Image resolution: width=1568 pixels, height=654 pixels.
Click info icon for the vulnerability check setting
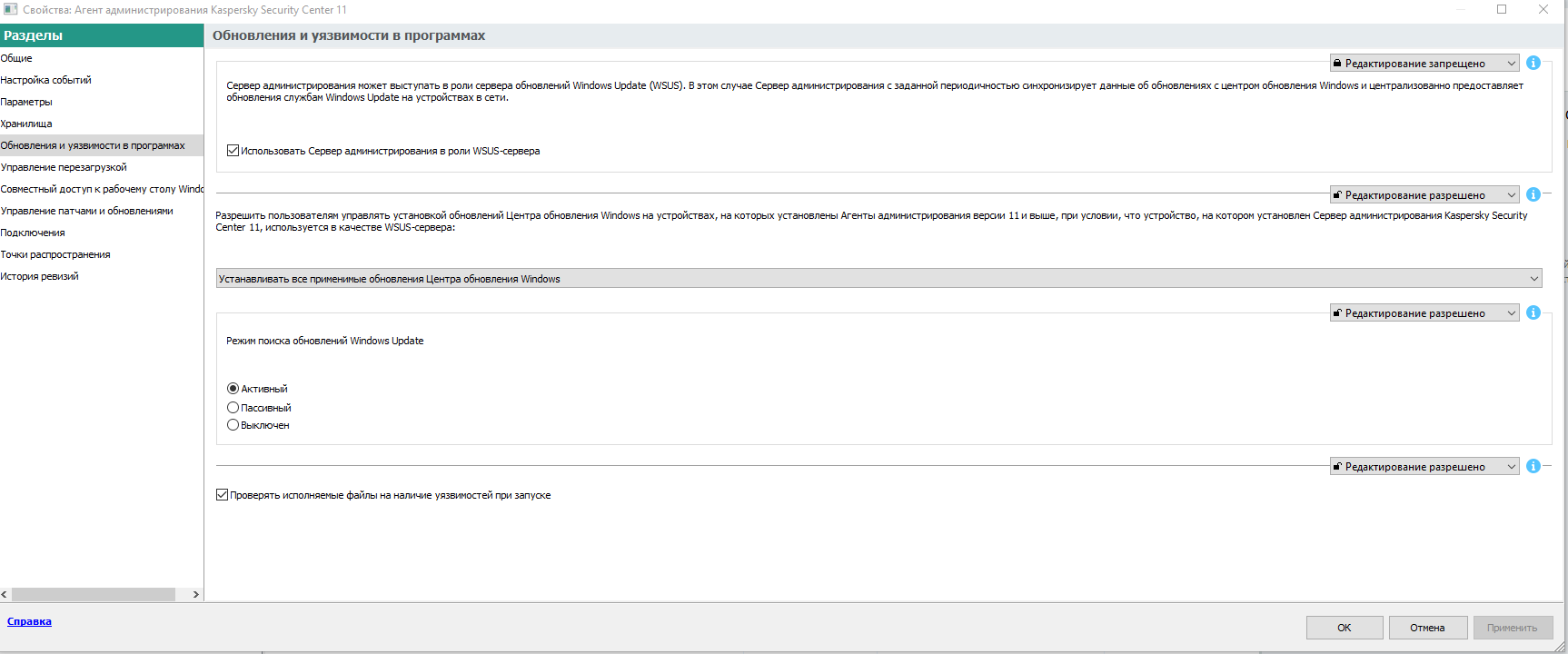[1533, 466]
